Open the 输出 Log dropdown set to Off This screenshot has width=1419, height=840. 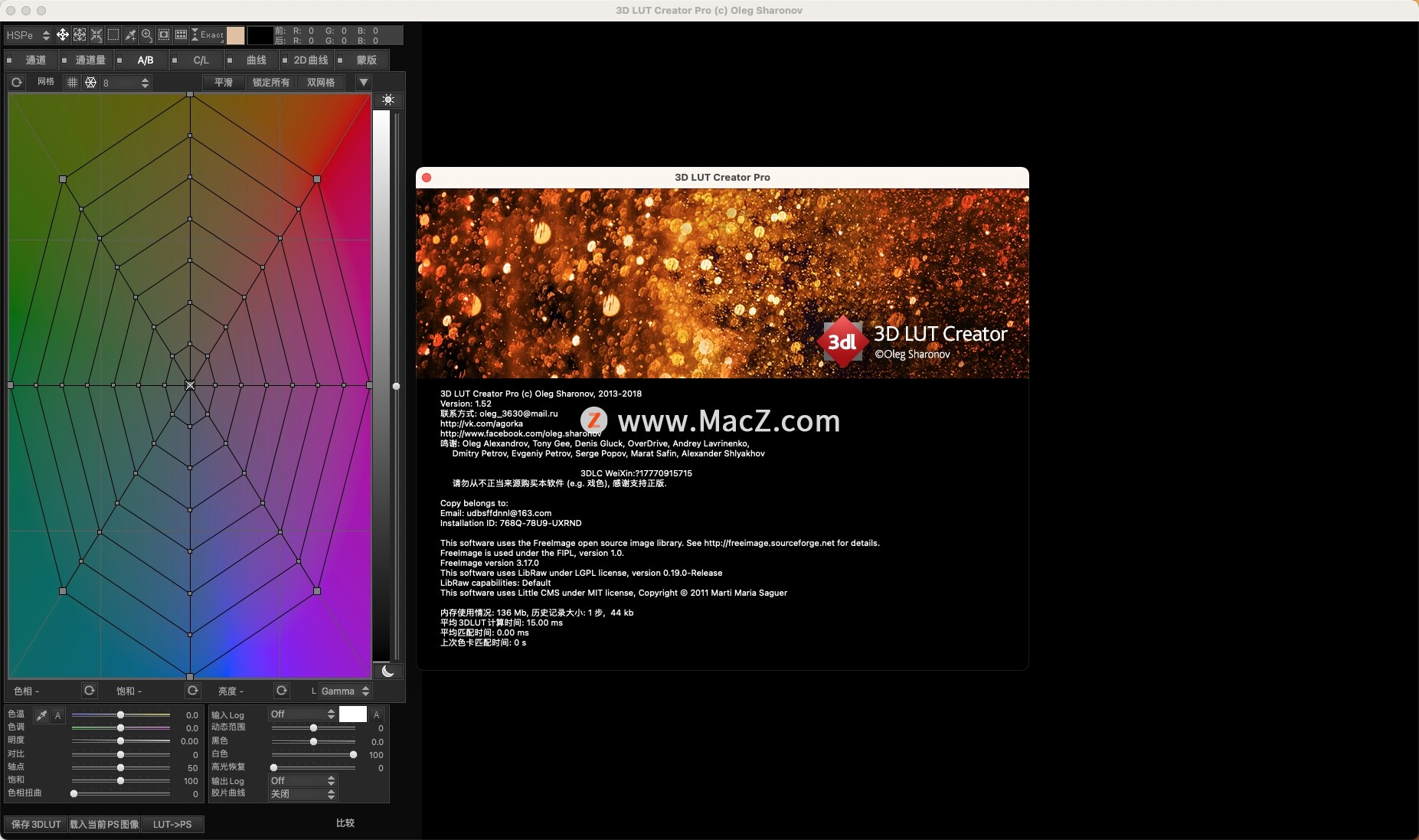(x=302, y=780)
